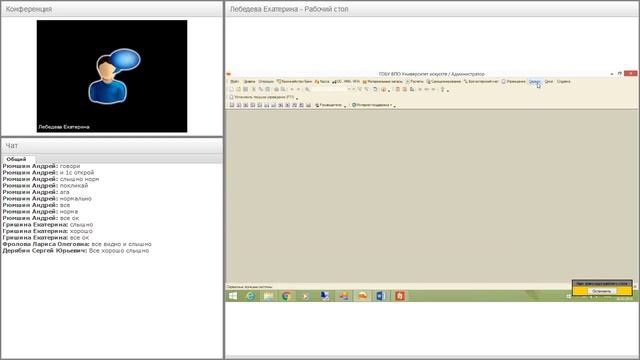
Task: Click the question-mark help icon in toolbar
Action: click(x=442, y=89)
